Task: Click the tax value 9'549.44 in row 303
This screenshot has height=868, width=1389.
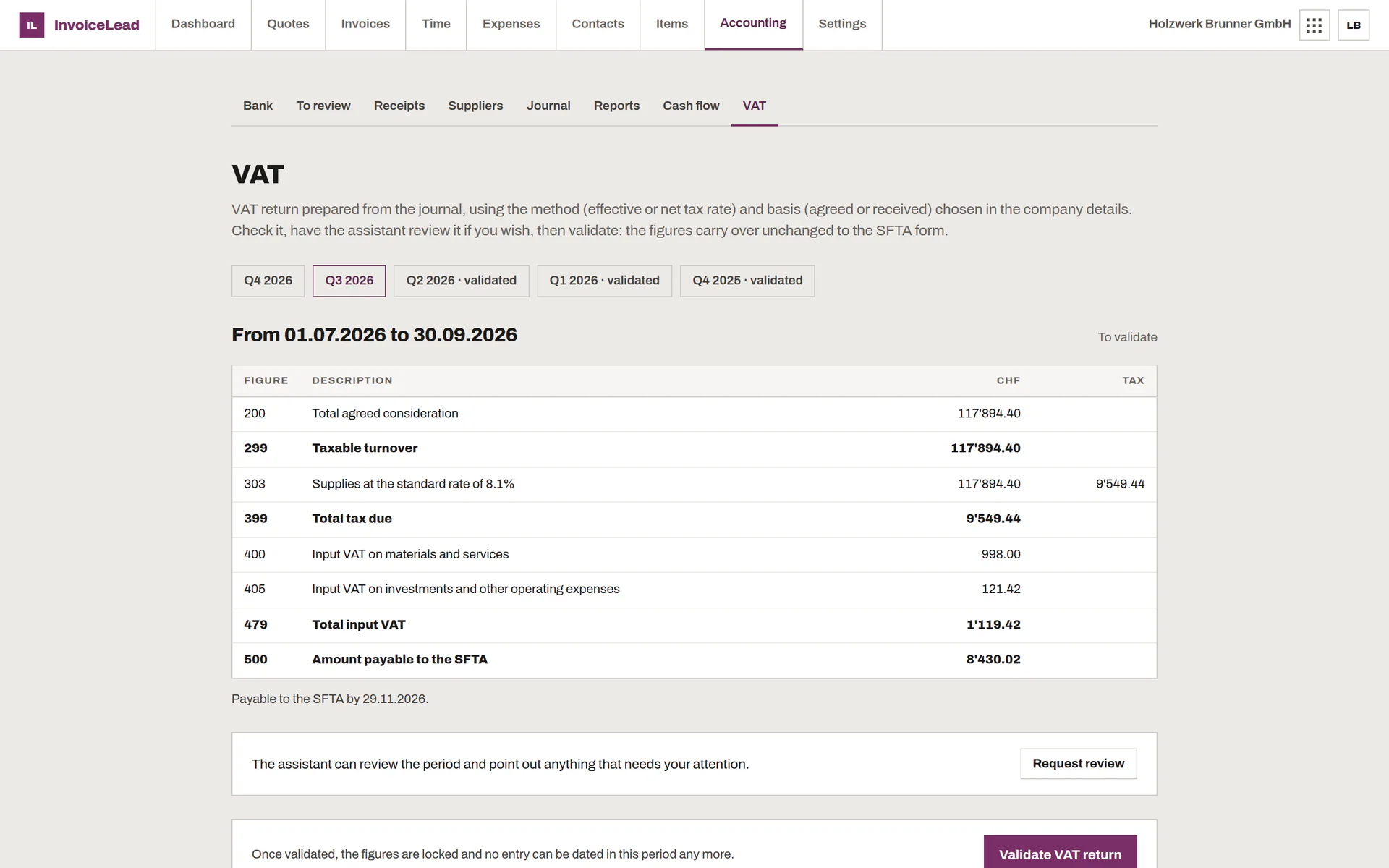Action: tap(1120, 484)
